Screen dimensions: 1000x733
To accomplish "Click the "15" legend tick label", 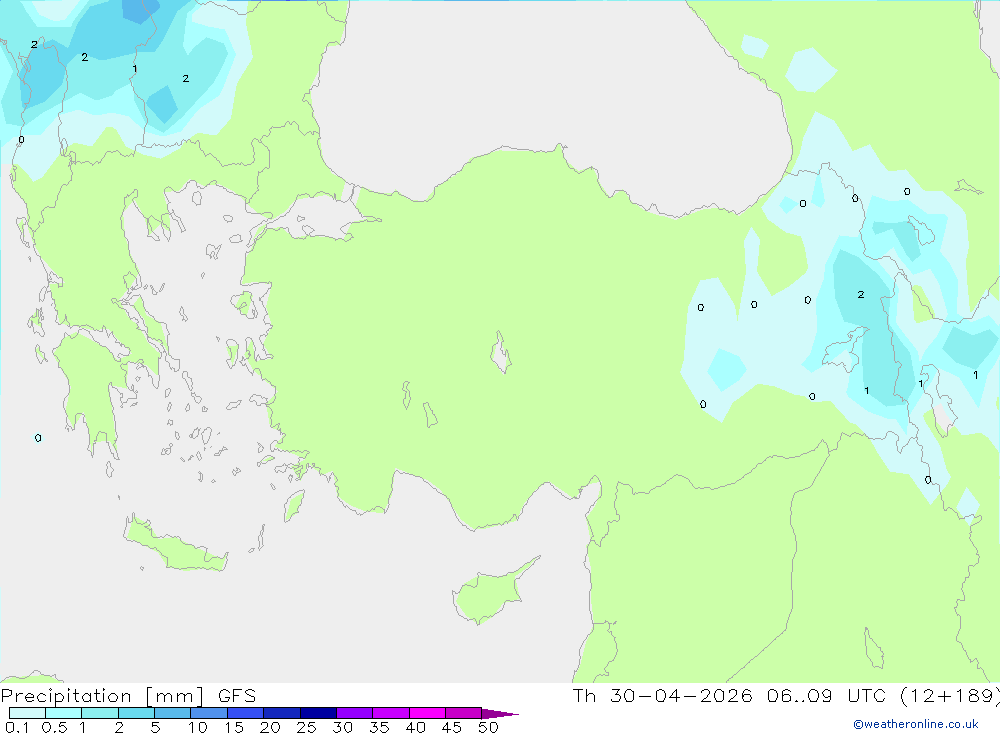I will [x=234, y=727].
